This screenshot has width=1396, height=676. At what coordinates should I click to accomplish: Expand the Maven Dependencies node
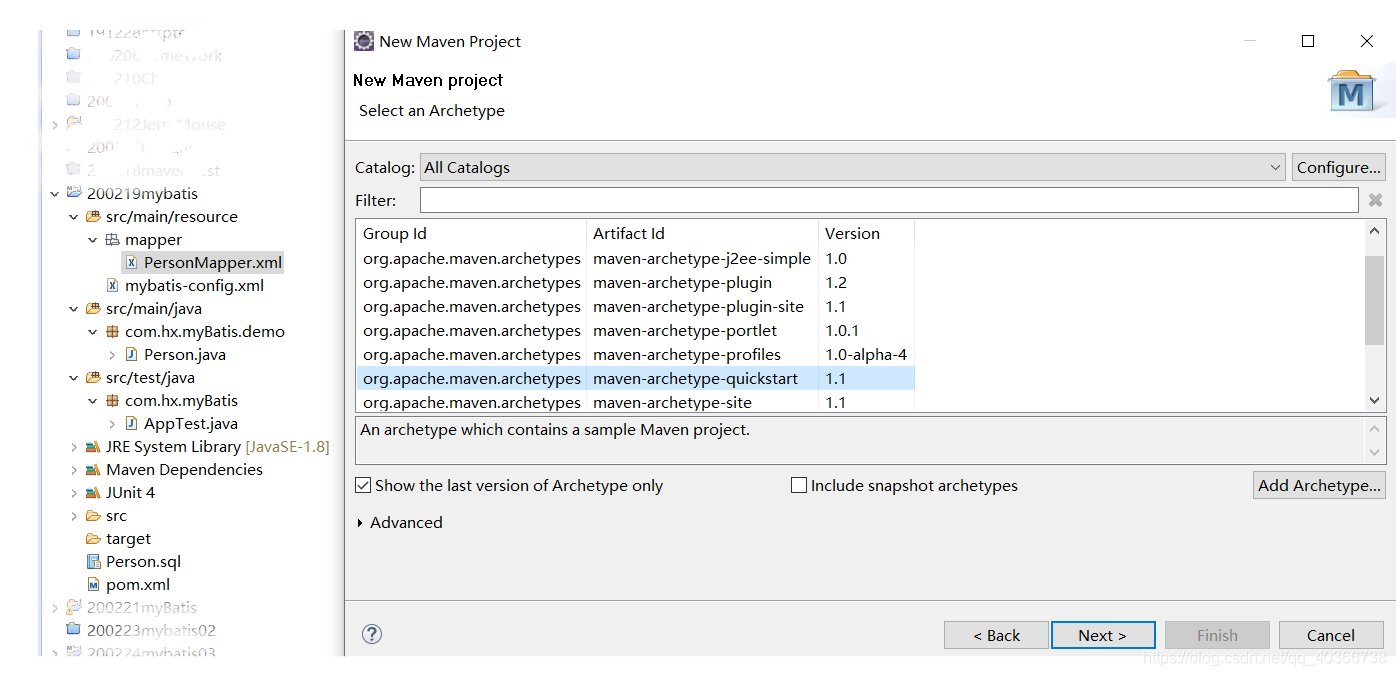tap(74, 470)
